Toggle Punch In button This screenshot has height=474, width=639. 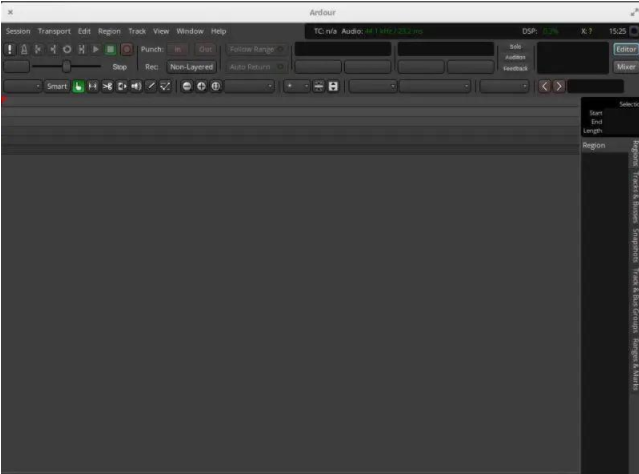(178, 49)
